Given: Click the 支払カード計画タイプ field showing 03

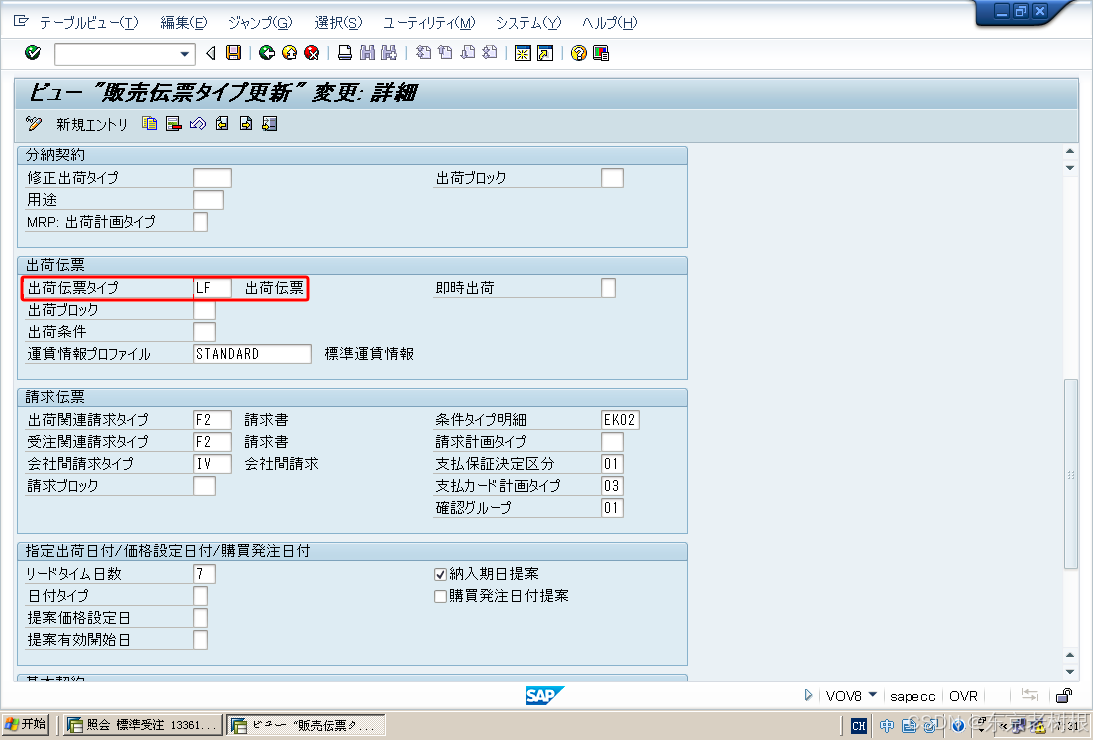Looking at the screenshot, I should click(x=611, y=486).
